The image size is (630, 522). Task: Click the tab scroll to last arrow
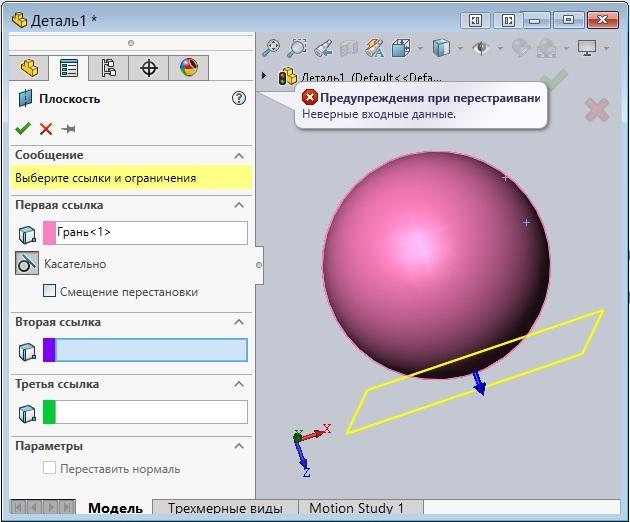67,508
